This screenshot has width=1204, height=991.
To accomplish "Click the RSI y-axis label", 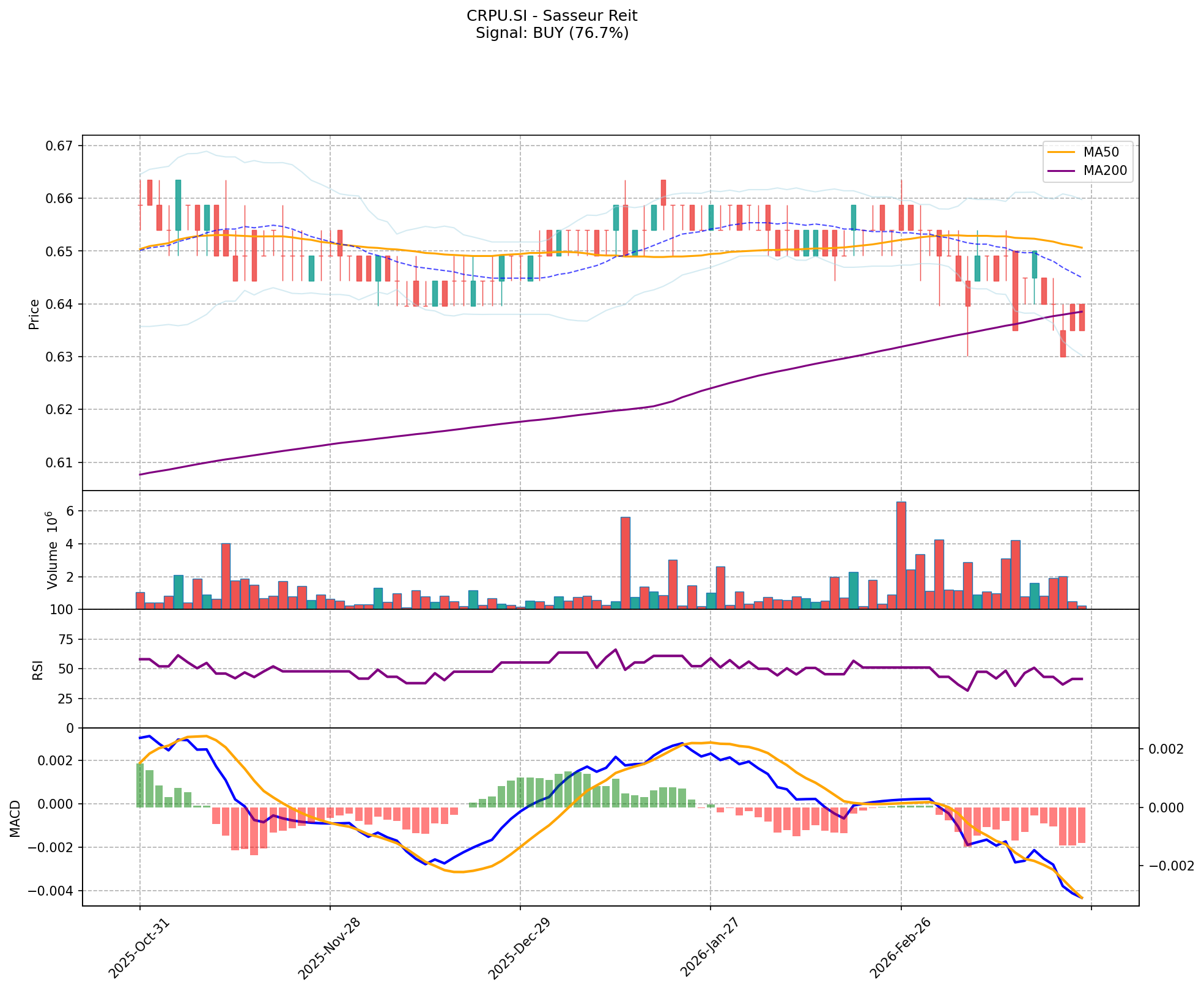I will [38, 670].
